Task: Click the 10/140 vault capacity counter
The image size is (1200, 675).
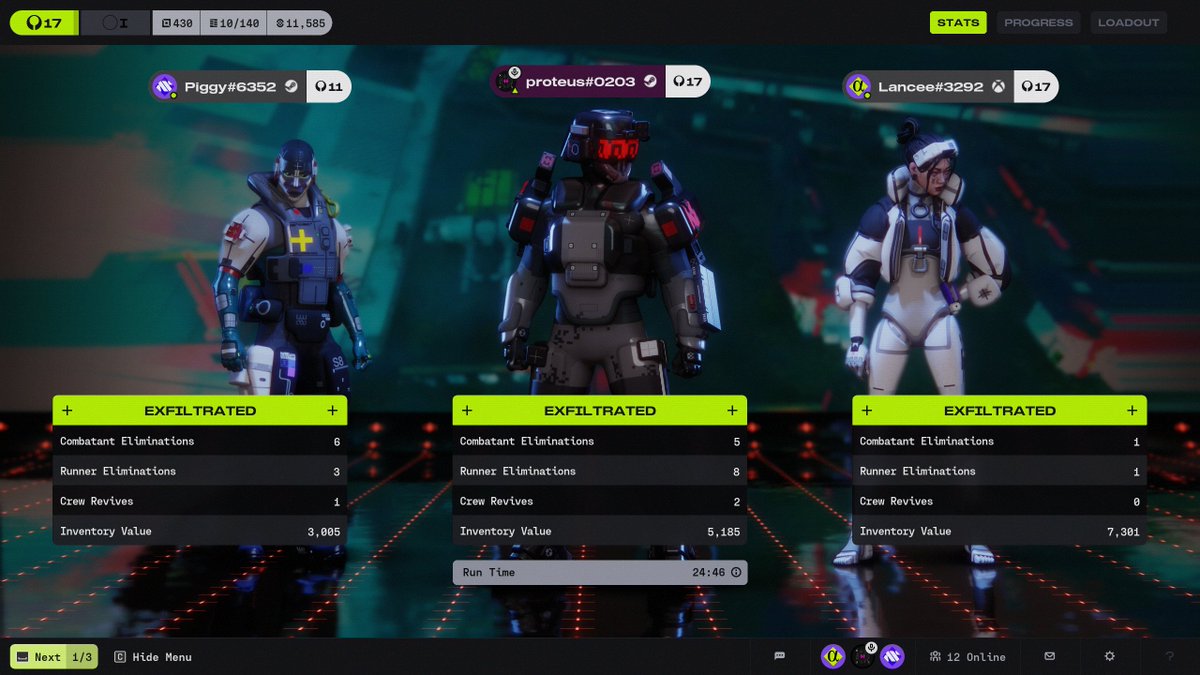Action: click(x=233, y=23)
